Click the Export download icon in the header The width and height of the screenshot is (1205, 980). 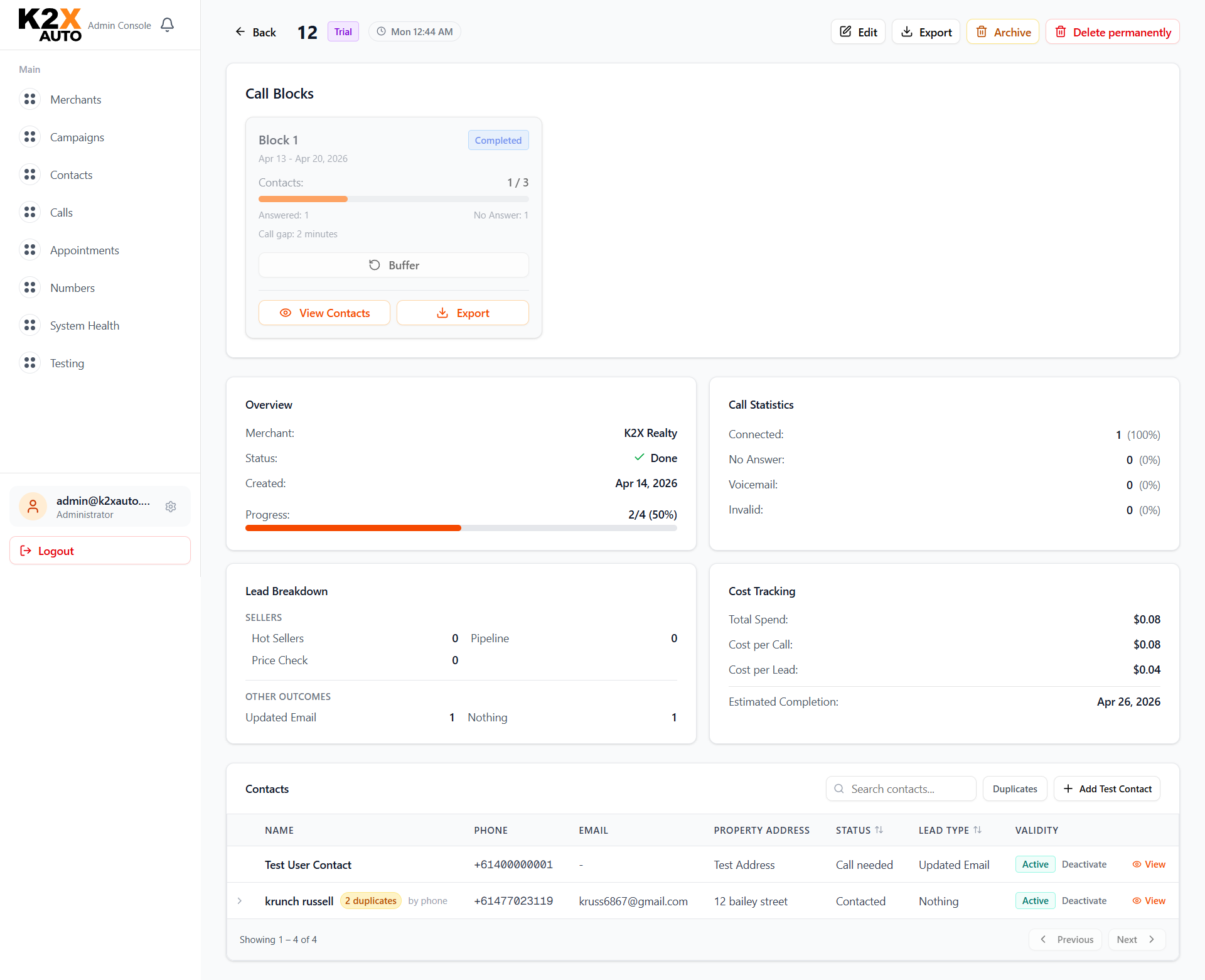click(x=907, y=31)
